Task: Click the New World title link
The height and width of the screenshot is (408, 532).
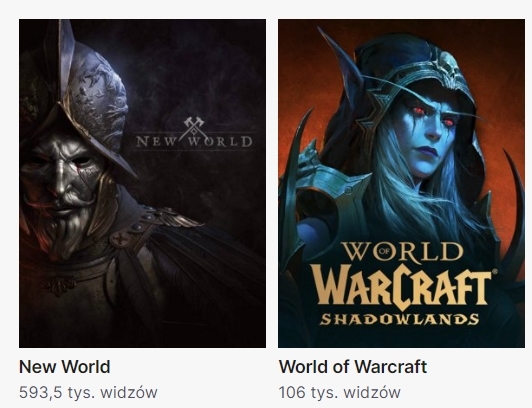Action: [x=65, y=367]
